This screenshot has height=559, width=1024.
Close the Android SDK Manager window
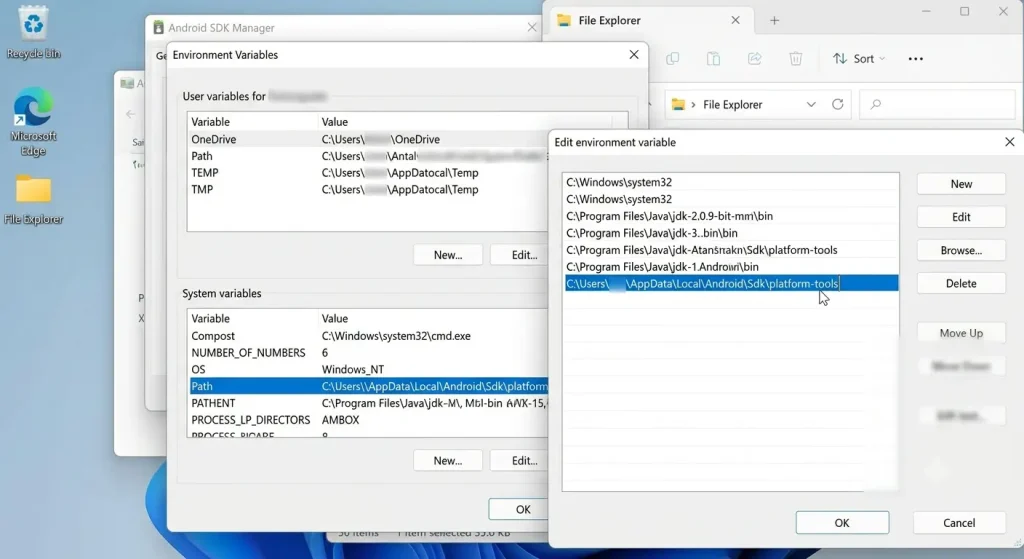[x=532, y=27]
